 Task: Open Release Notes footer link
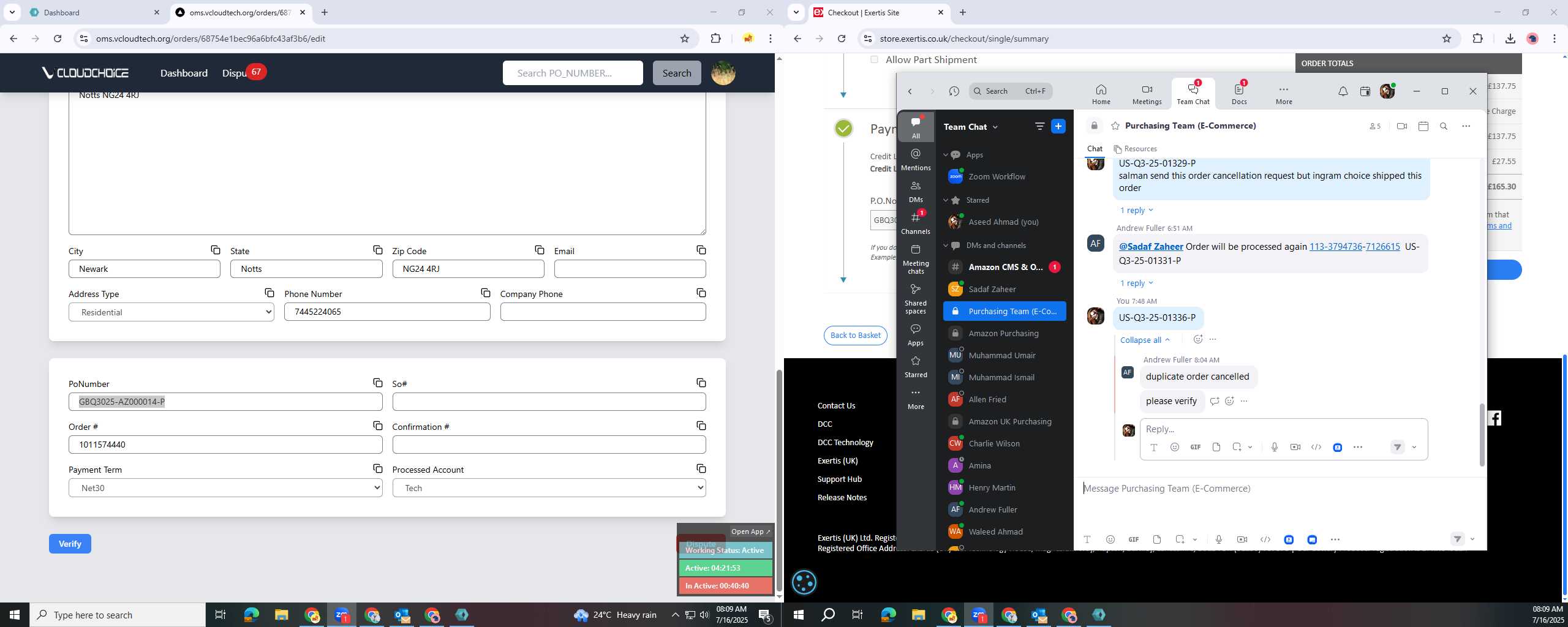pyautogui.click(x=842, y=497)
